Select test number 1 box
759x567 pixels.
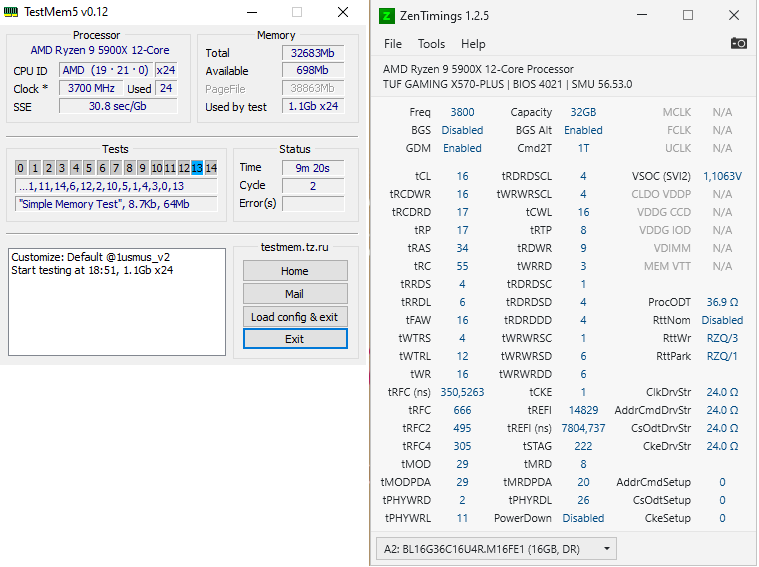(x=35, y=168)
